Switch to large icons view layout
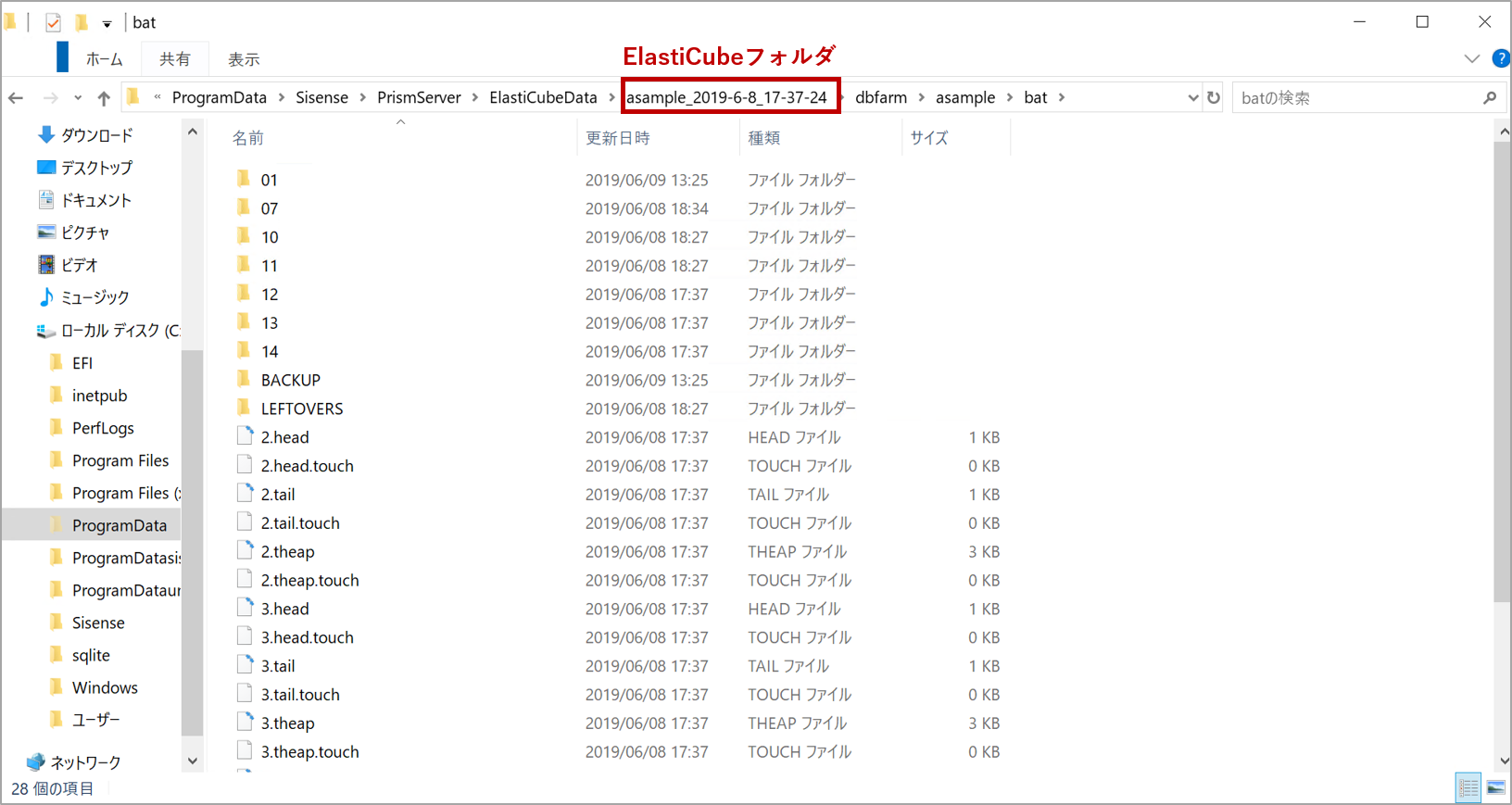Screen dimensions: 1512x805 [x=1495, y=788]
